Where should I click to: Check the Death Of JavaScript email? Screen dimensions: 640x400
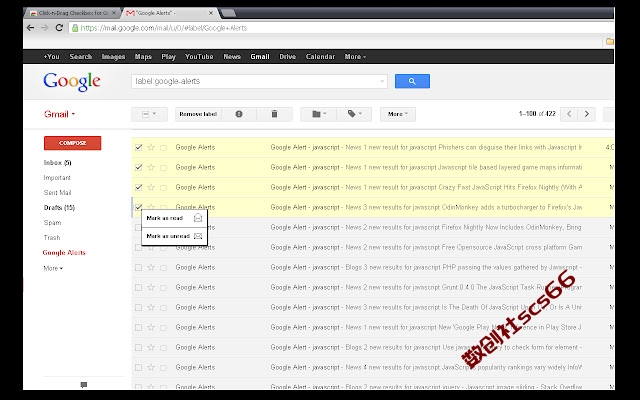coord(139,307)
